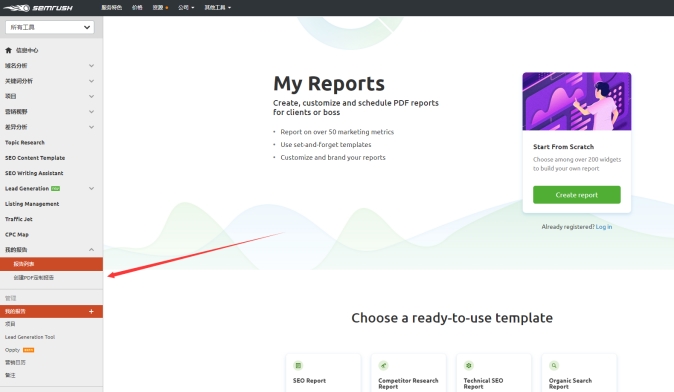Open the 公司 dropdown in top bar
Viewport: 674px width, 392px height.
186,8
